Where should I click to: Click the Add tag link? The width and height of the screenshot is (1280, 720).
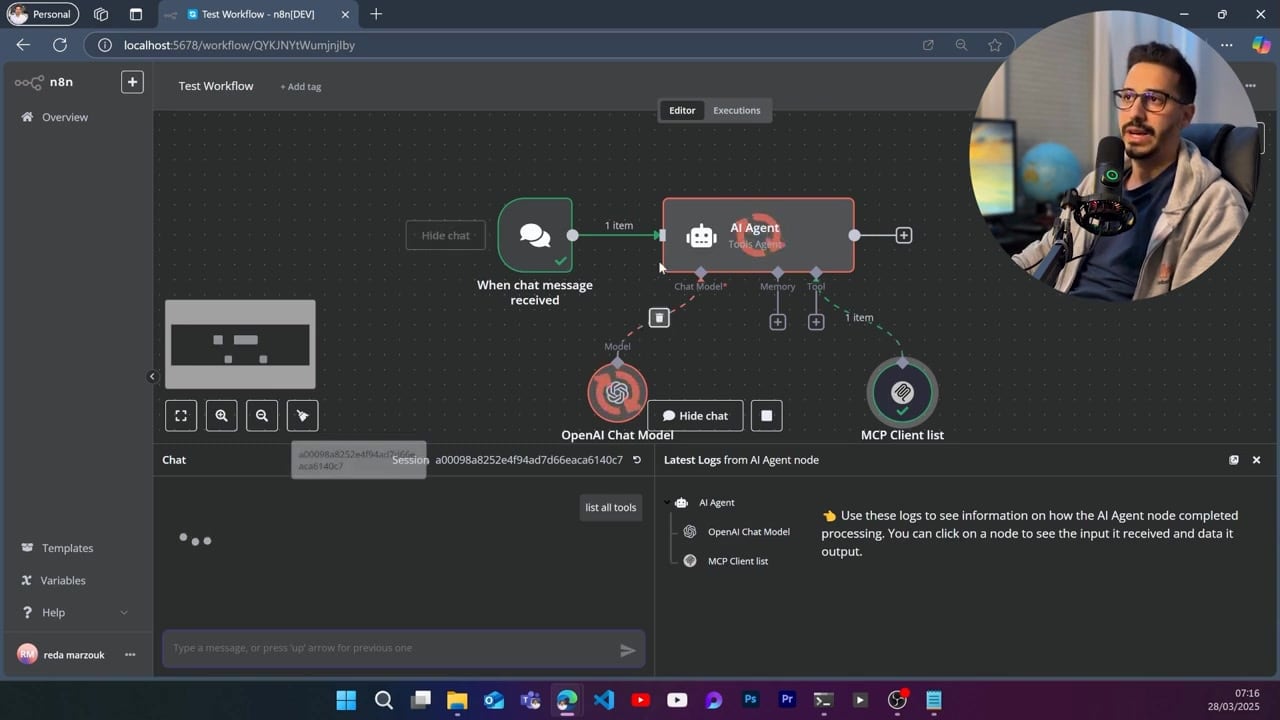(x=301, y=87)
